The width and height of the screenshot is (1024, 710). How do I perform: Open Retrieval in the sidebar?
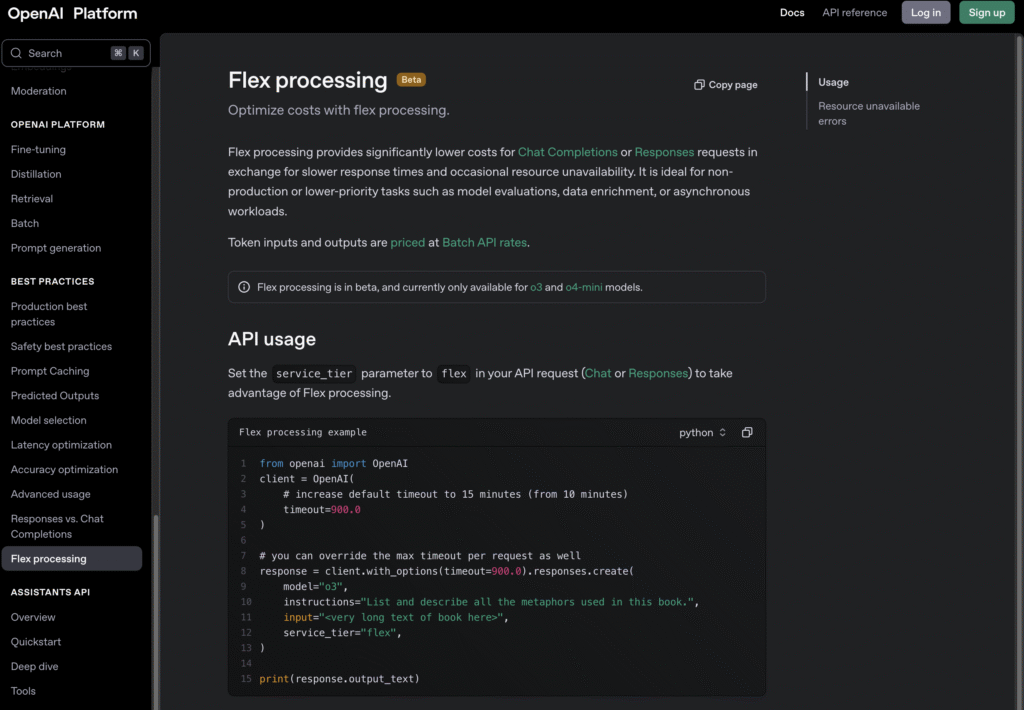point(31,199)
